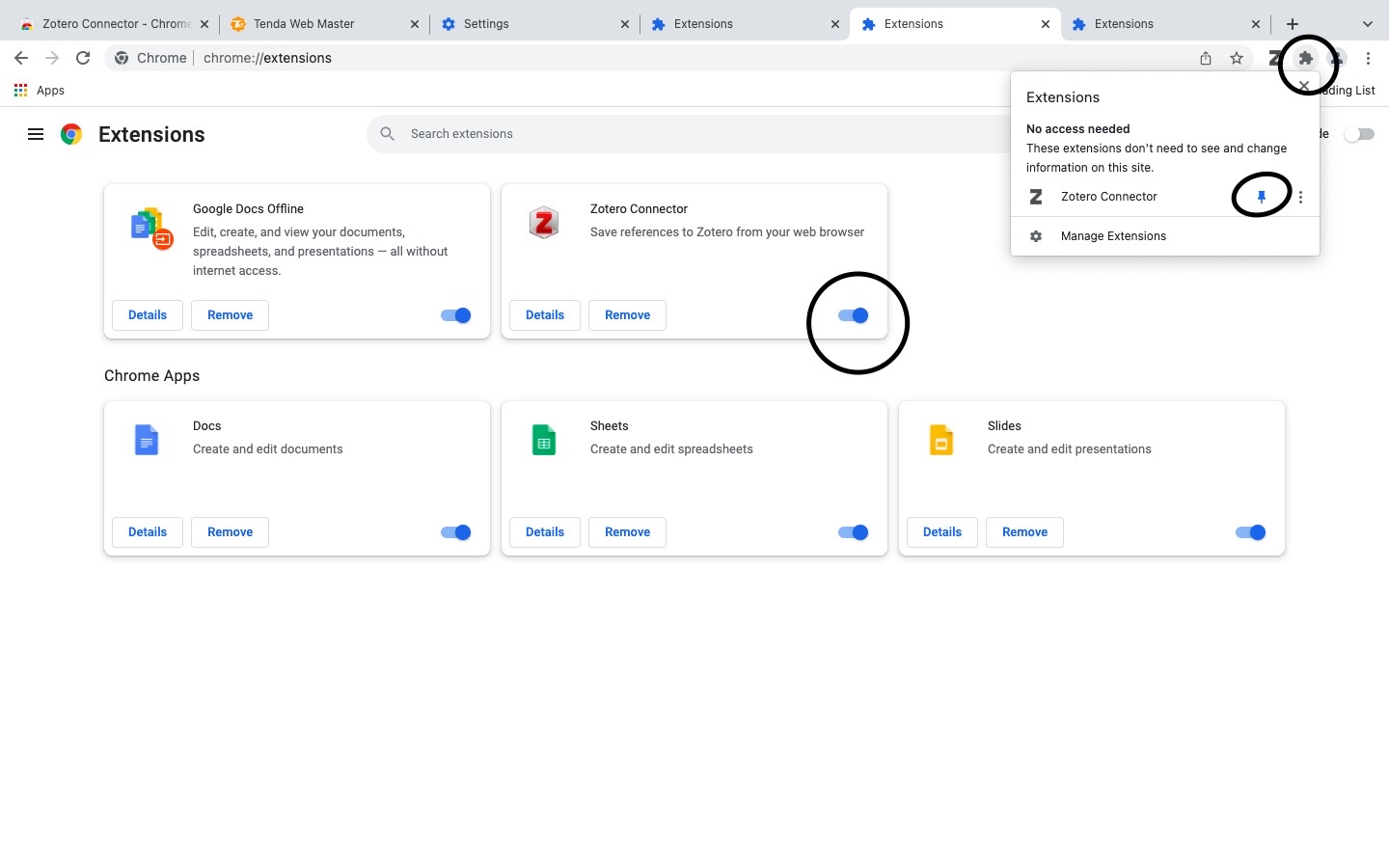
Task: Enable the Developer mode toggle
Action: (1359, 134)
